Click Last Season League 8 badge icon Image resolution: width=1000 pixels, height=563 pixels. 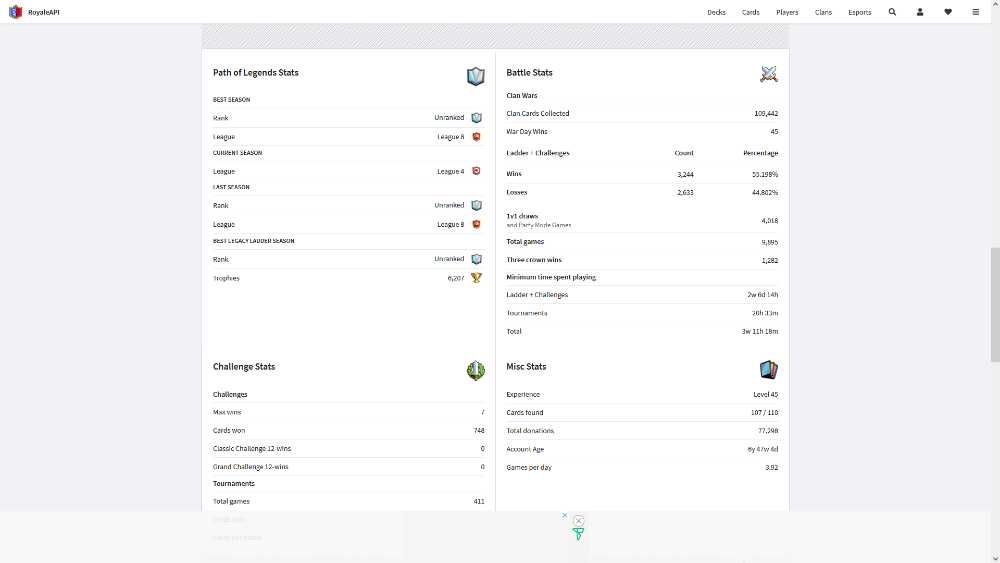tap(476, 224)
